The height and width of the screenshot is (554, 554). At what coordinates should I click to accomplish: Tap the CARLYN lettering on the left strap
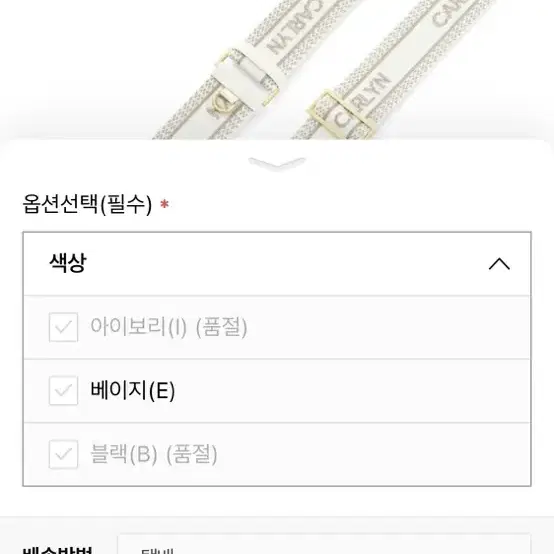click(x=294, y=28)
